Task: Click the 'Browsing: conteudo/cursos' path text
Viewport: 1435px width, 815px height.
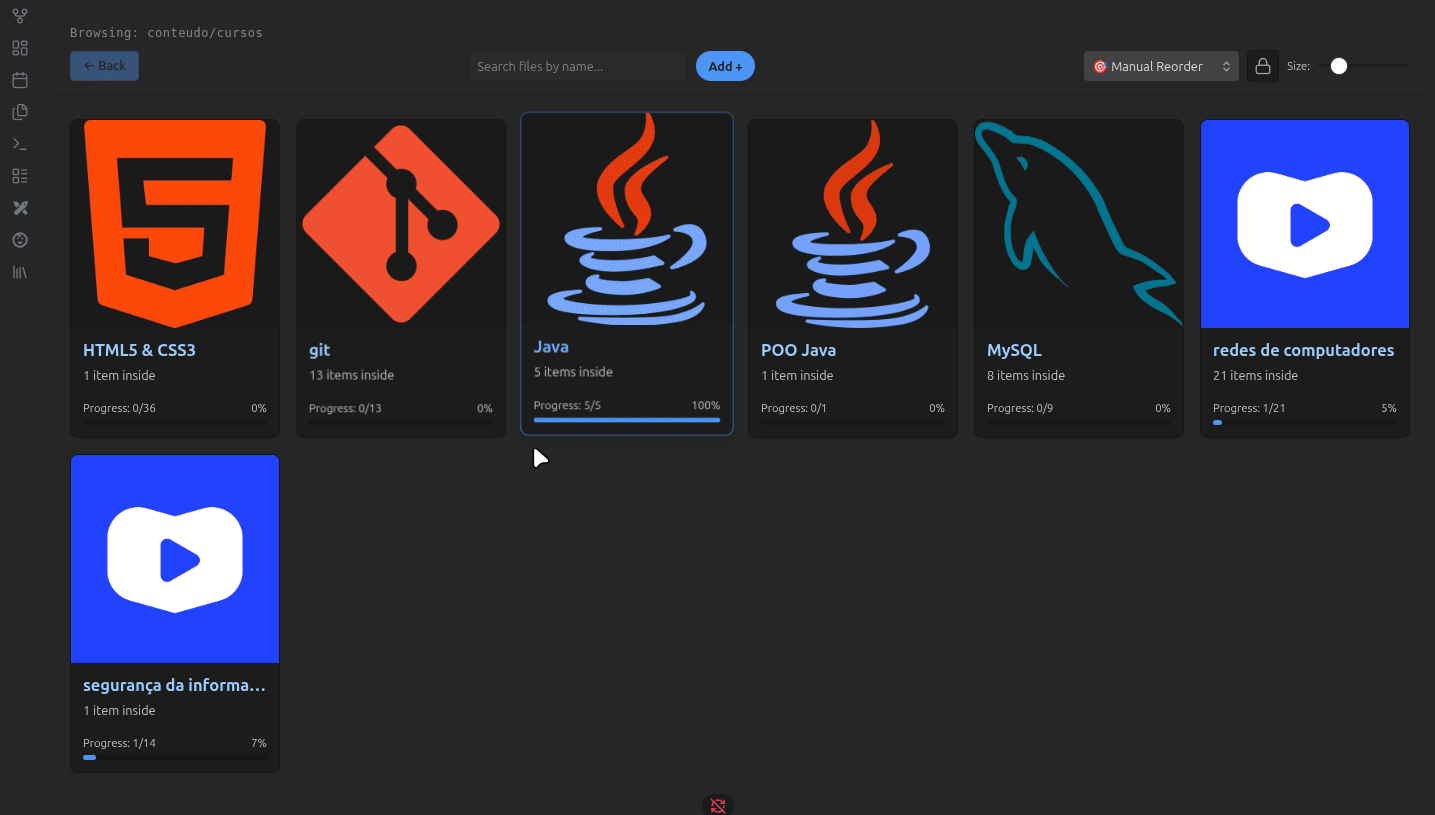Action: (166, 33)
